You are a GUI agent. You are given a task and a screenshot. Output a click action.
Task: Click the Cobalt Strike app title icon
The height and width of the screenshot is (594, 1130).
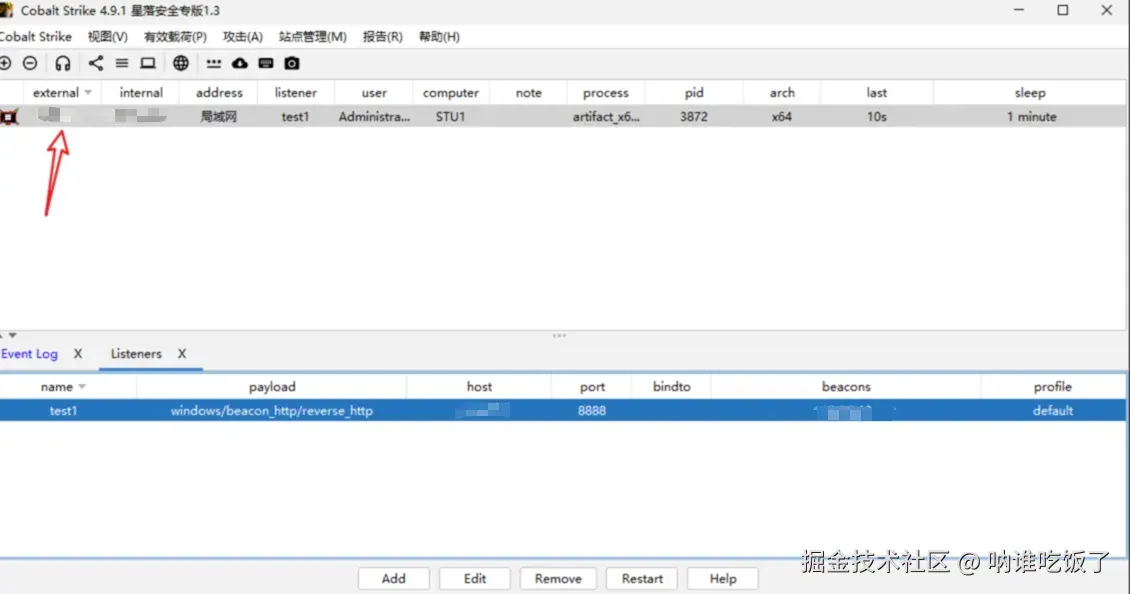[6, 11]
